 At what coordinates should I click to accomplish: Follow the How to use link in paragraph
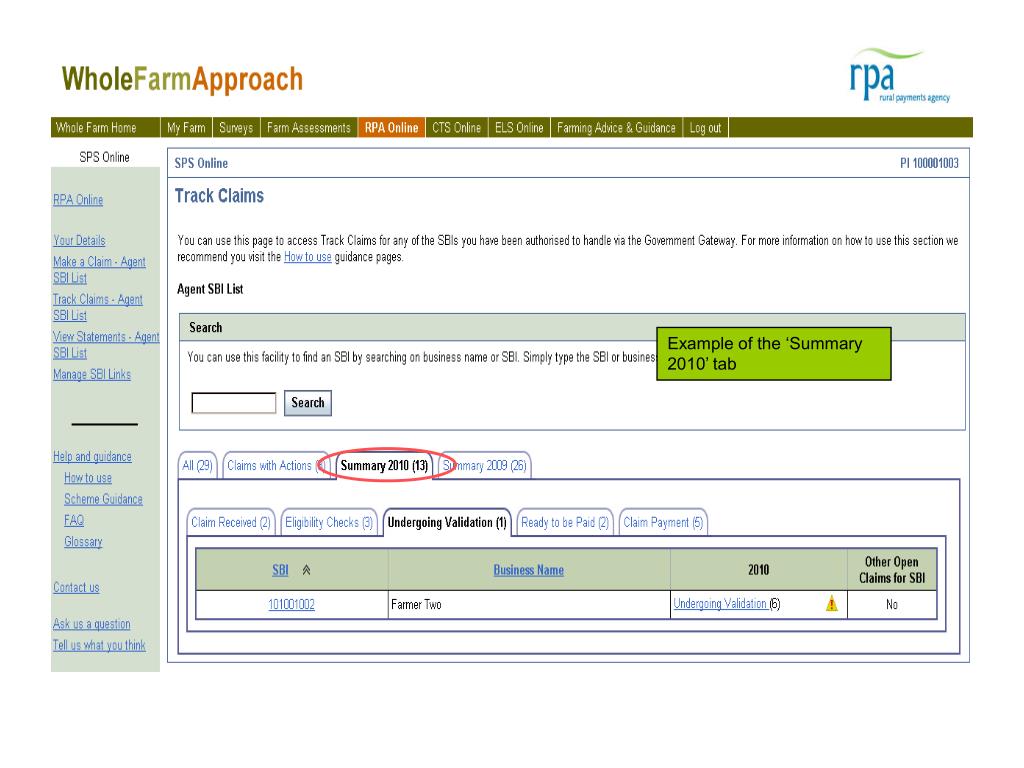pyautogui.click(x=308, y=257)
